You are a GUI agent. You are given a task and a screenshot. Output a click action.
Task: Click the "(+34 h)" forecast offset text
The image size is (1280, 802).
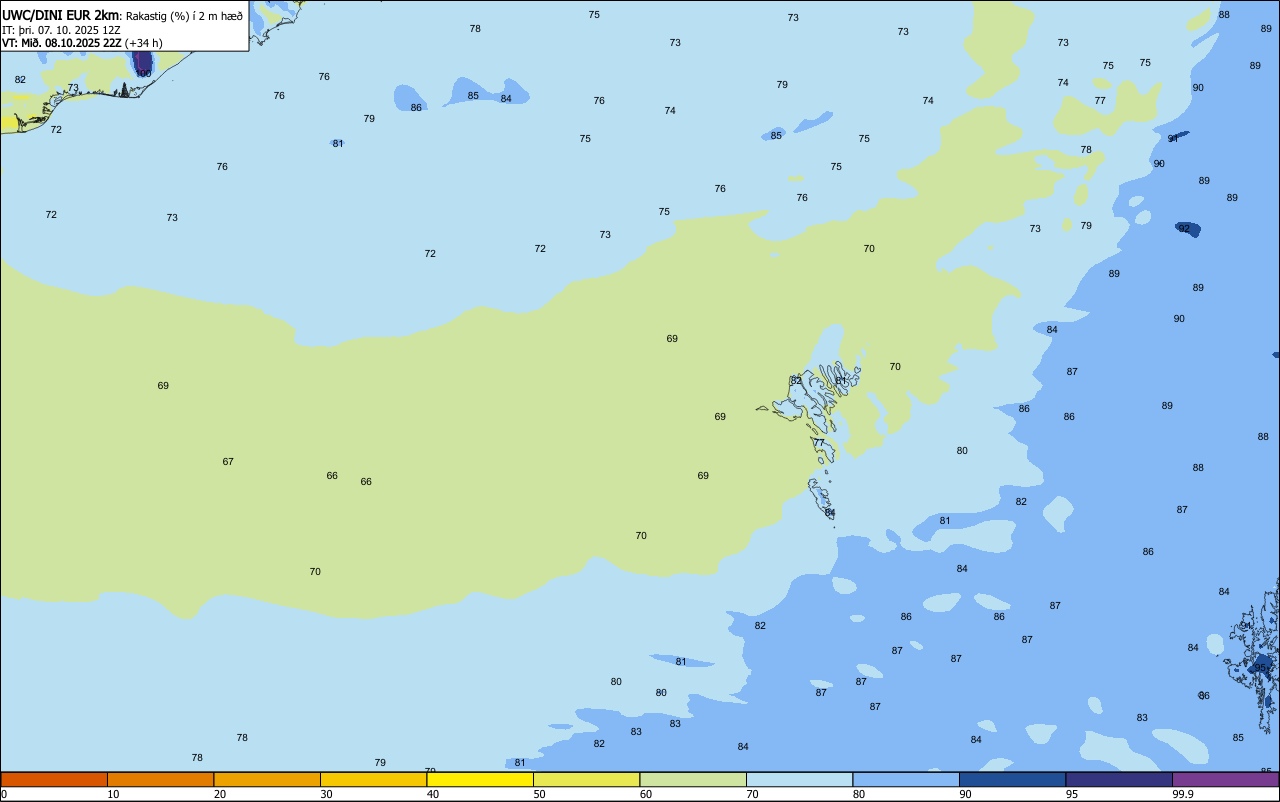click(x=144, y=43)
